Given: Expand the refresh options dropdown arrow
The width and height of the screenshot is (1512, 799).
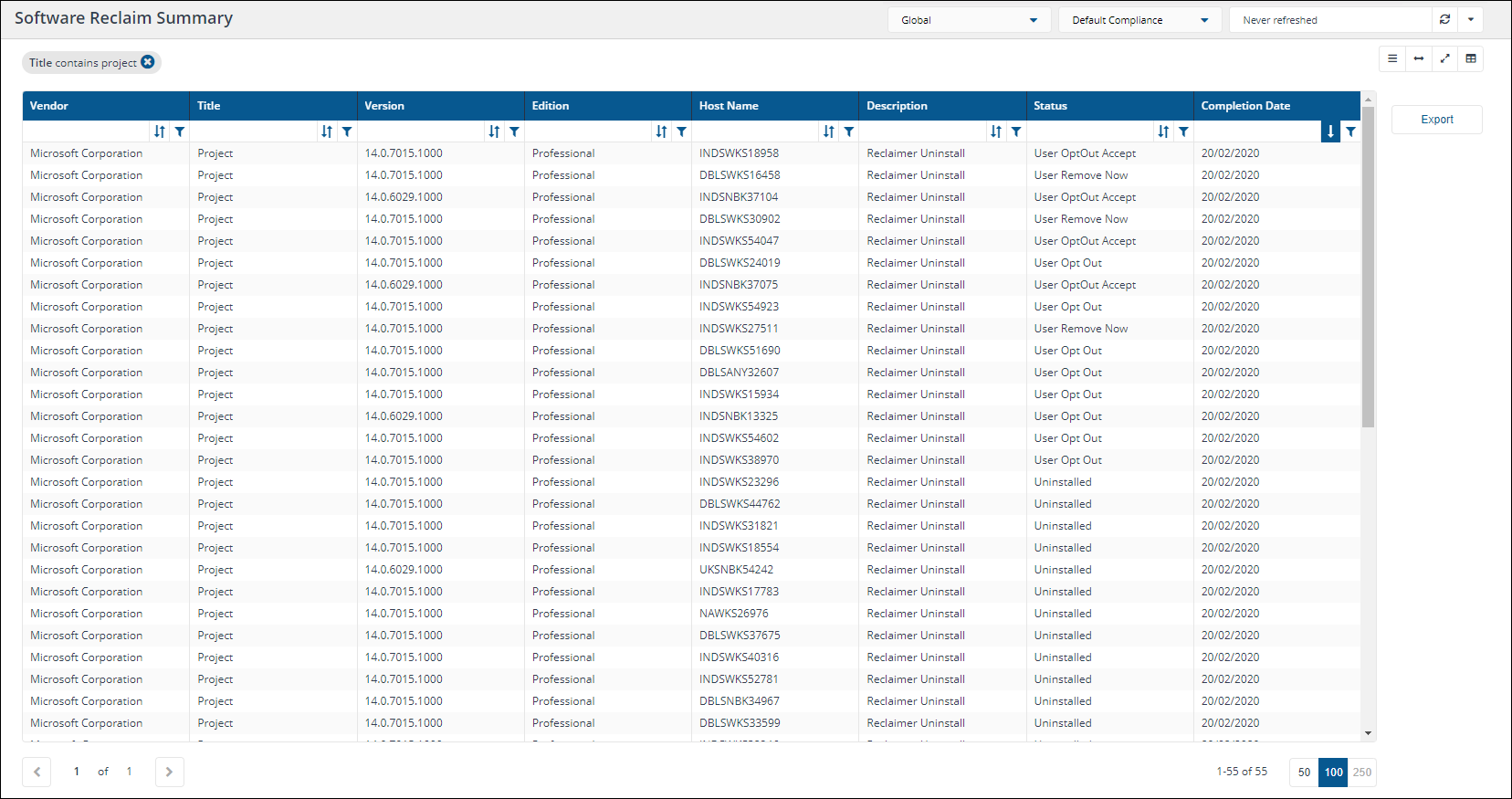Looking at the screenshot, I should point(1471,19).
